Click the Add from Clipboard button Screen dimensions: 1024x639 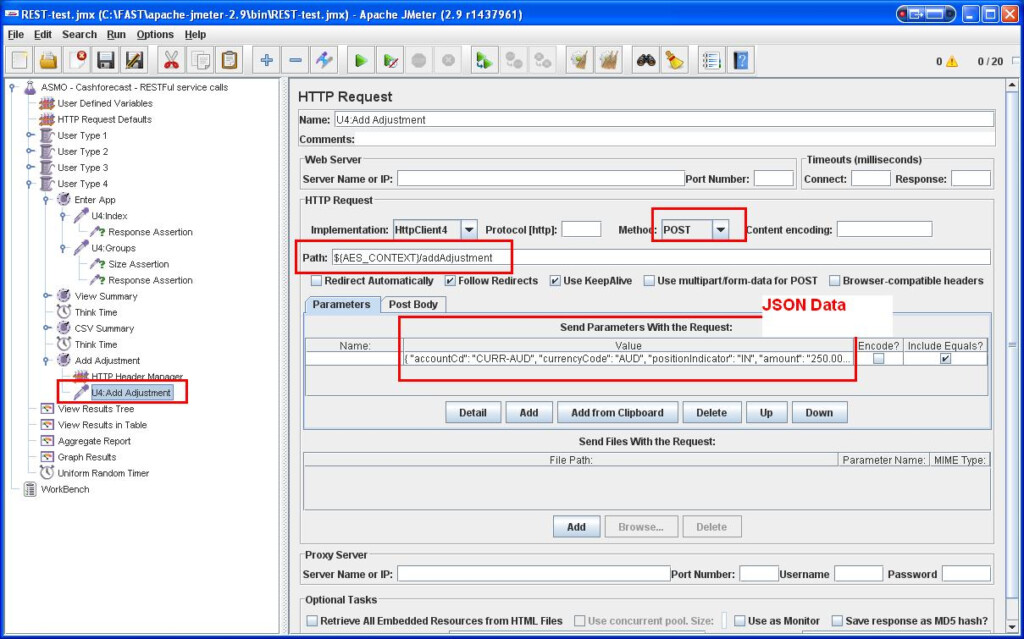[617, 412]
